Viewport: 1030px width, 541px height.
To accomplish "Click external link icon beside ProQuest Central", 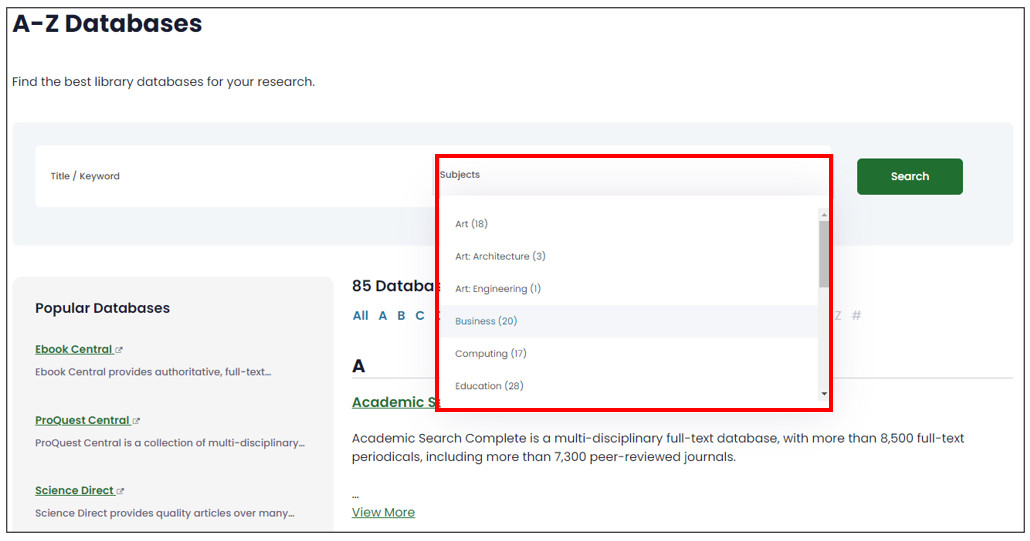I will pos(137,421).
